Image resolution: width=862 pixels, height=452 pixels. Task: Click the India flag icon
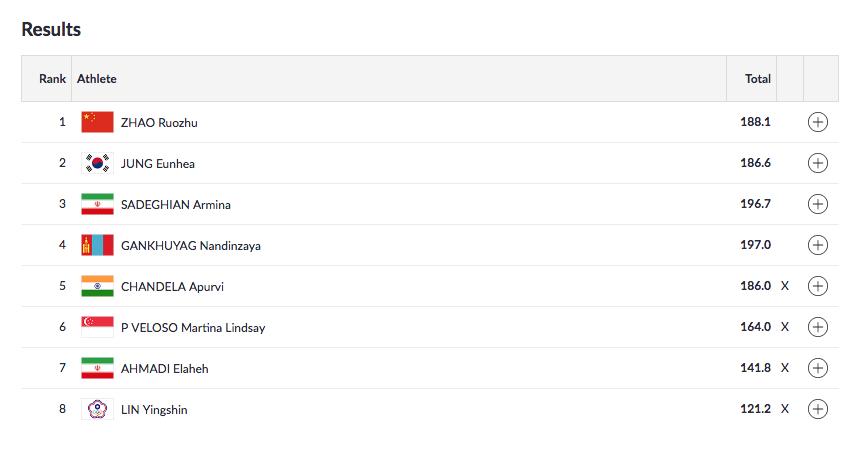[97, 286]
